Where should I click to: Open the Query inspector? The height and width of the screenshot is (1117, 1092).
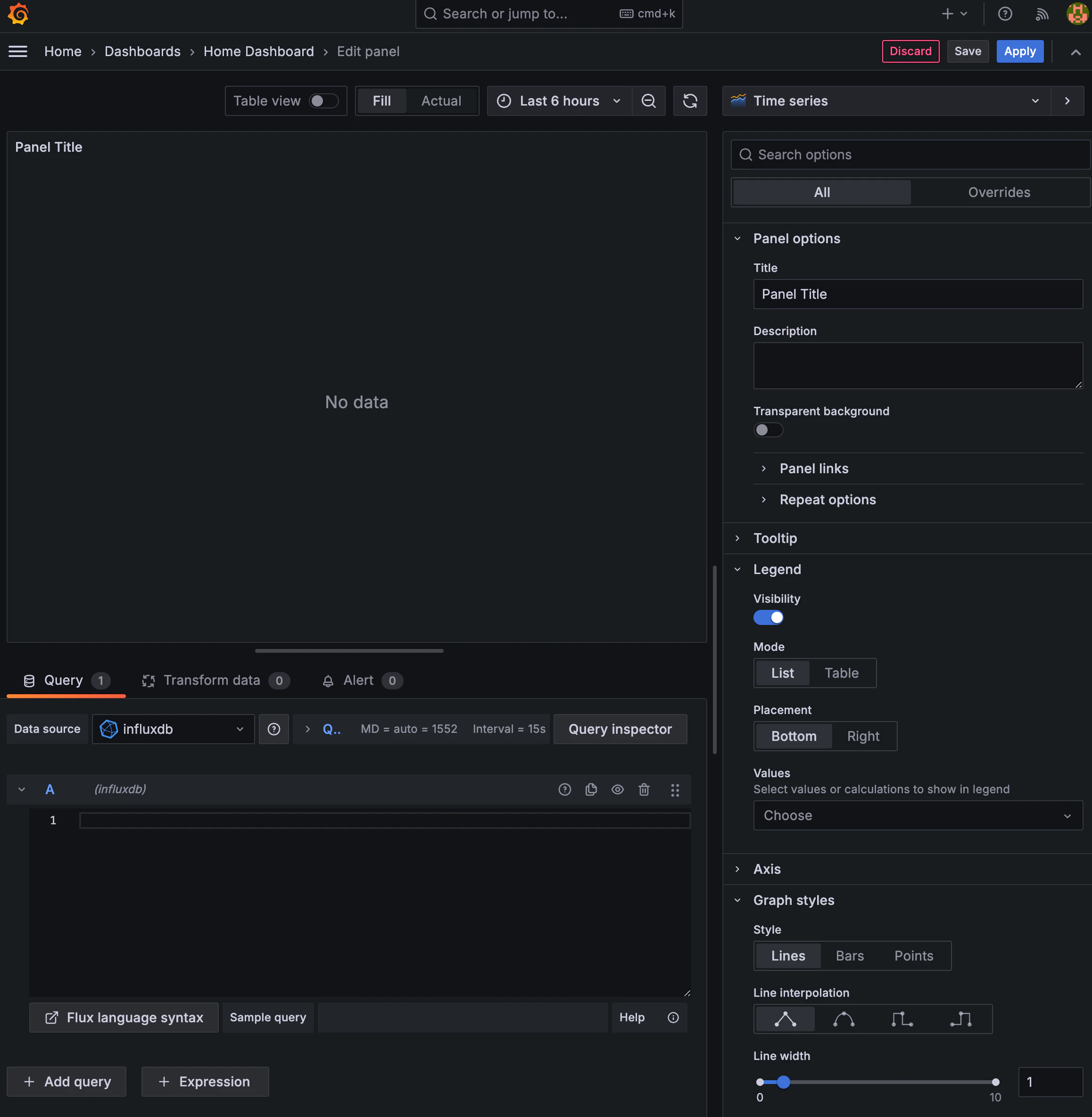620,729
